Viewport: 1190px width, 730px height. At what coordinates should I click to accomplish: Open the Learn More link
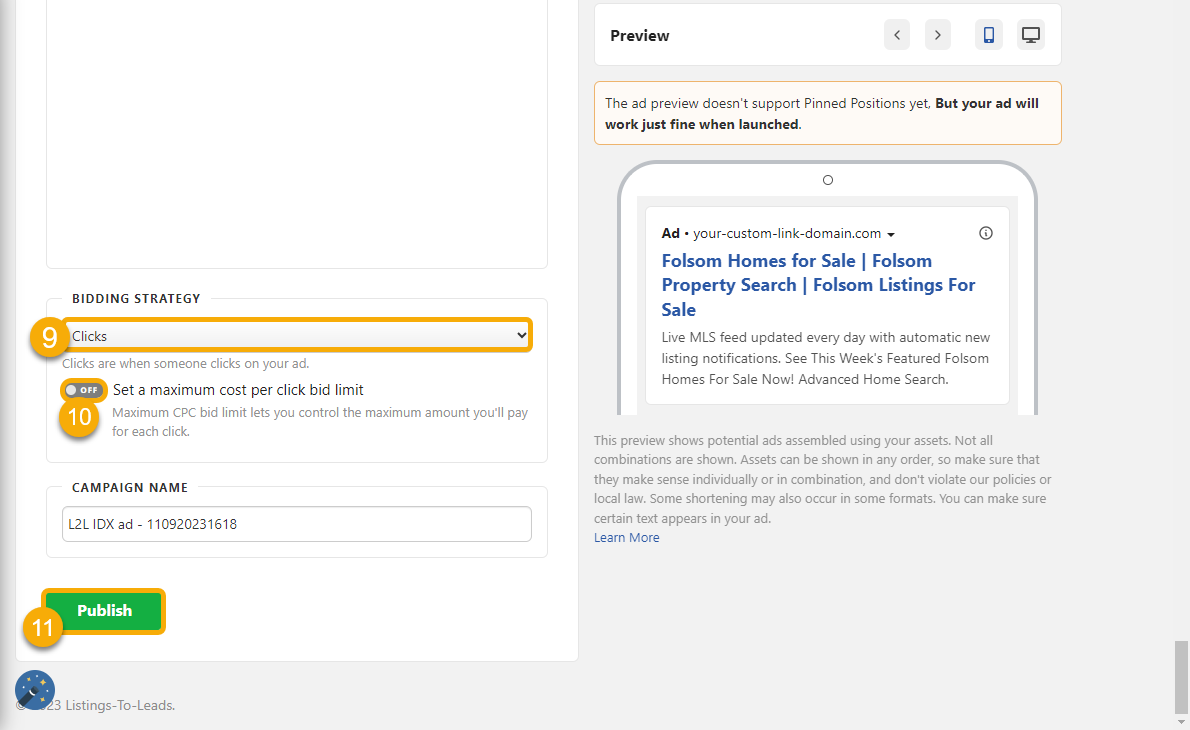point(626,537)
